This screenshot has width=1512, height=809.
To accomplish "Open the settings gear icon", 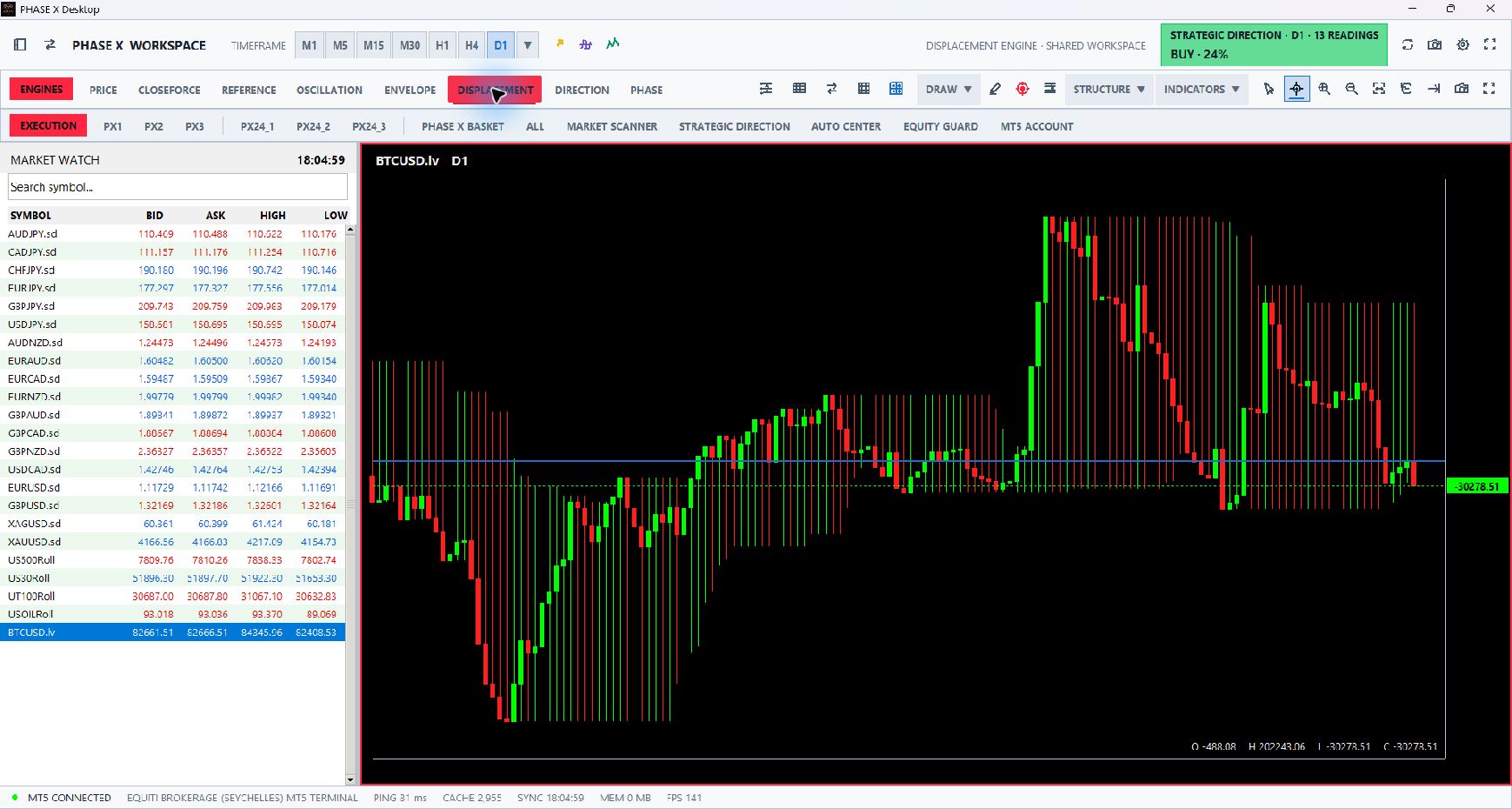I will [1463, 44].
